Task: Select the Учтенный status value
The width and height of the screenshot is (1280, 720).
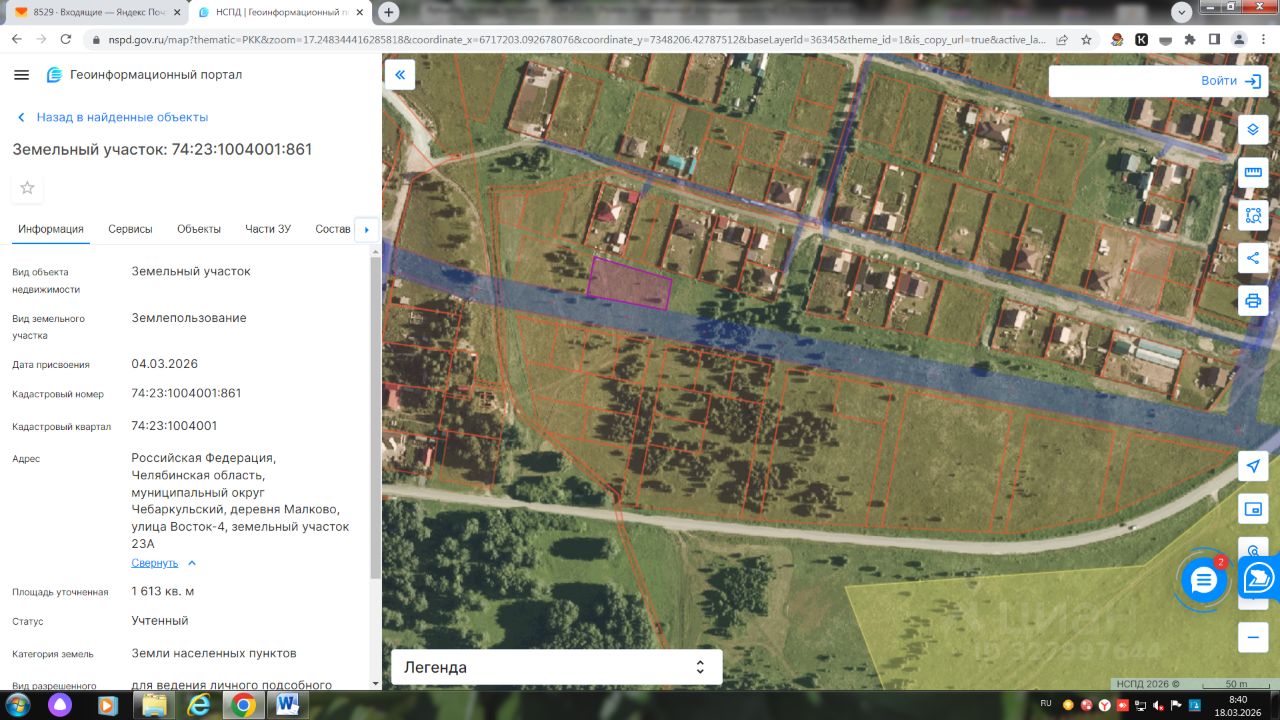Action: click(x=160, y=621)
